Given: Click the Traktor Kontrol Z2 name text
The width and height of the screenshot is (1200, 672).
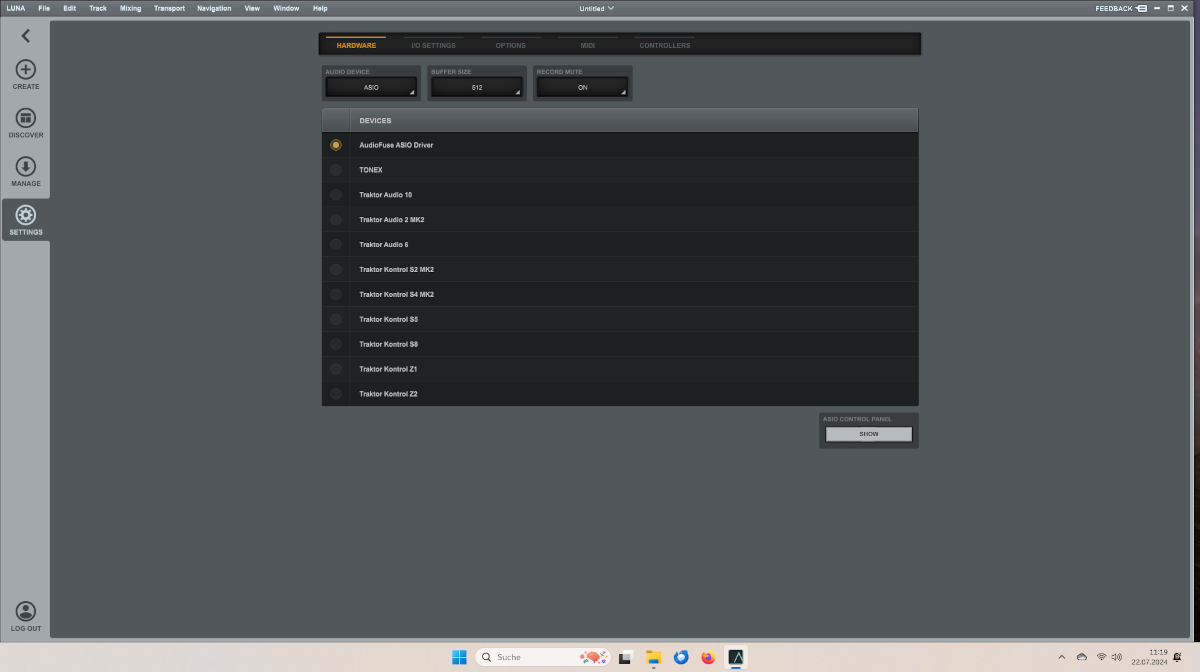Looking at the screenshot, I should click(x=389, y=394).
